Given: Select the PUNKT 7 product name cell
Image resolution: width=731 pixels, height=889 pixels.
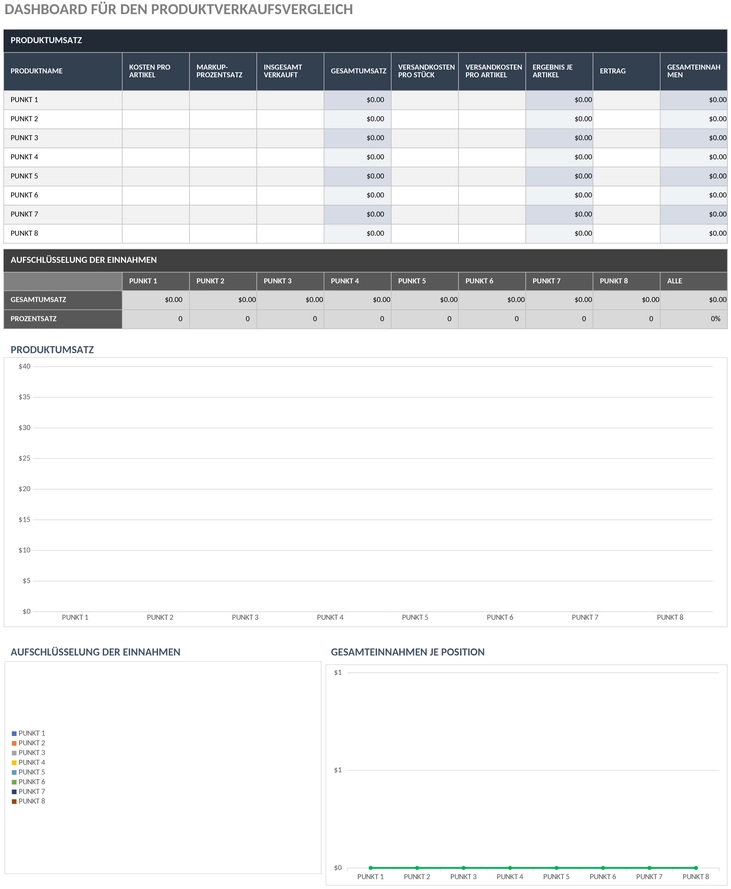Looking at the screenshot, I should coord(63,214).
